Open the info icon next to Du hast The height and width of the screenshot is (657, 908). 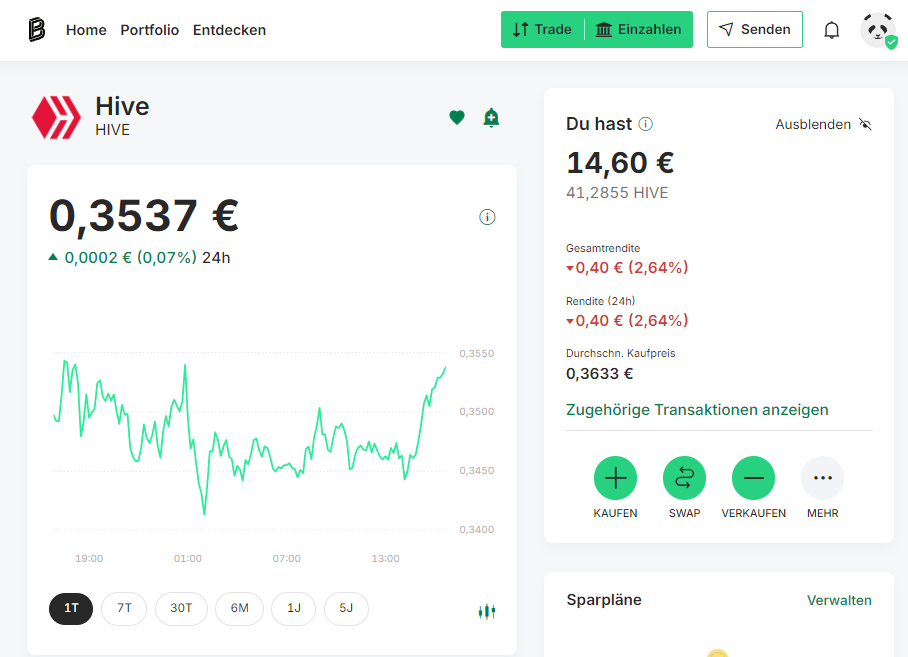point(646,124)
